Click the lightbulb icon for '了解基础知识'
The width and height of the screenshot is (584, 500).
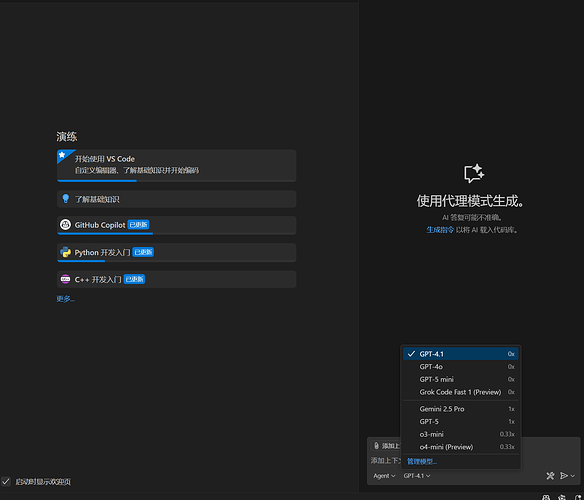coord(66,199)
